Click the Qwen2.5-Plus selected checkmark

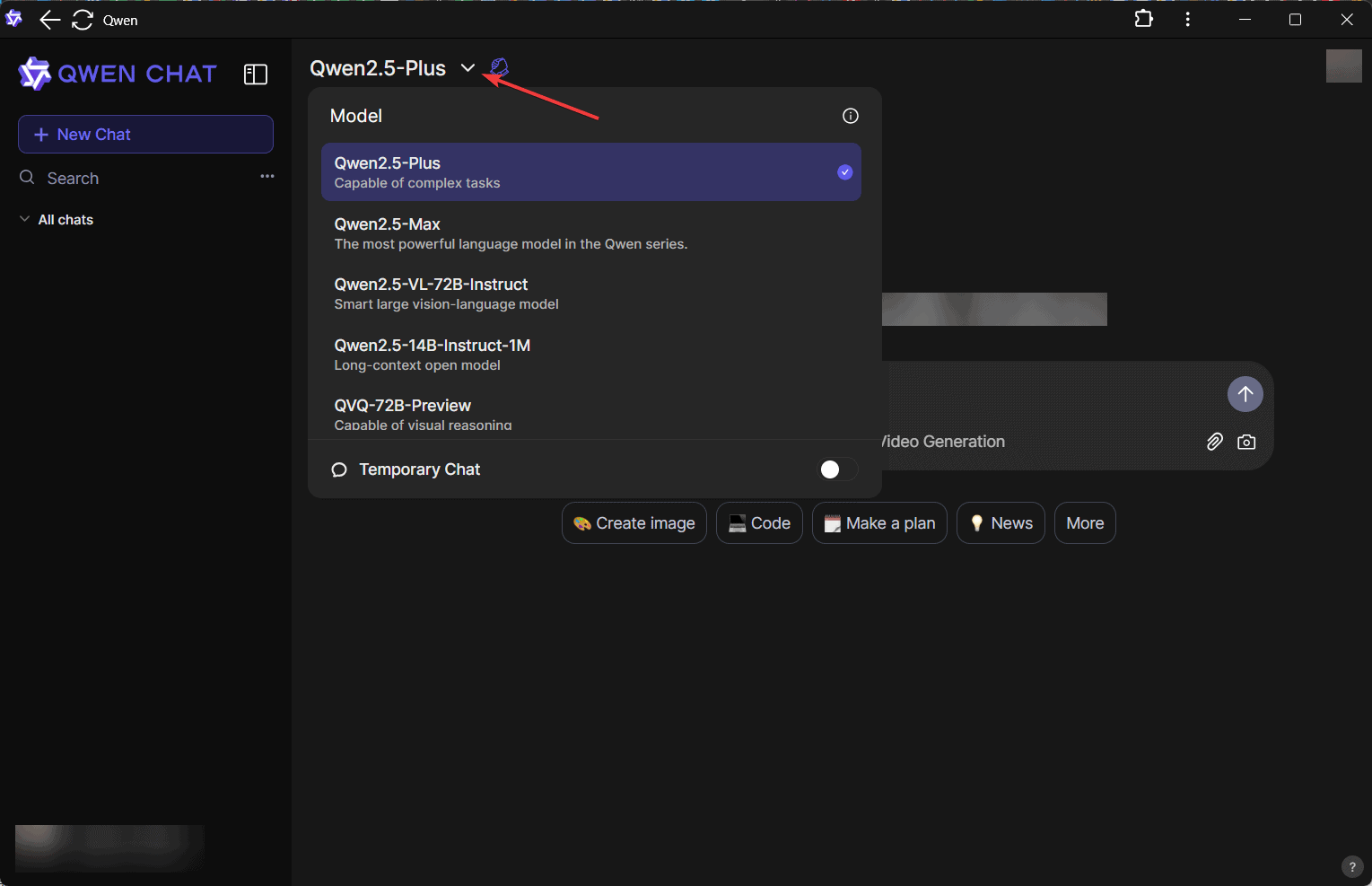coord(844,172)
